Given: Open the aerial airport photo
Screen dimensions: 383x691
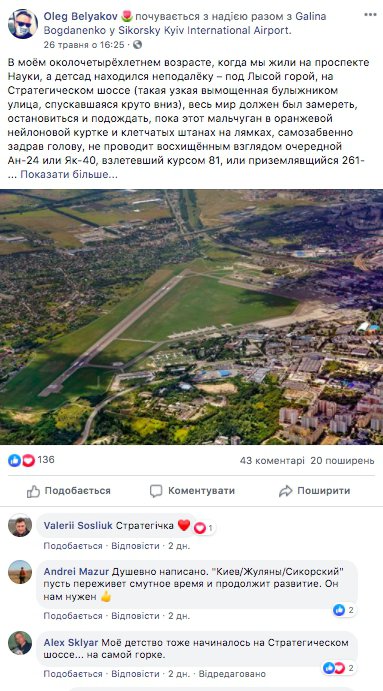Looking at the screenshot, I should click(x=191, y=317).
